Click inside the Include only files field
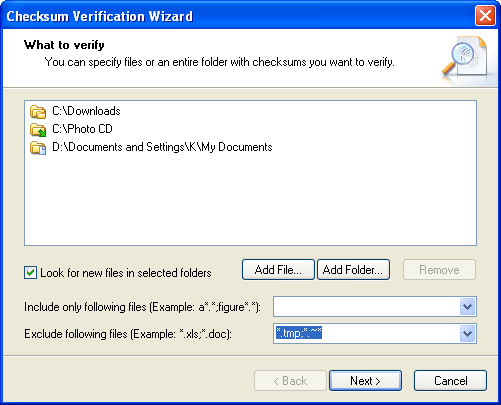The image size is (501, 405). point(367,307)
